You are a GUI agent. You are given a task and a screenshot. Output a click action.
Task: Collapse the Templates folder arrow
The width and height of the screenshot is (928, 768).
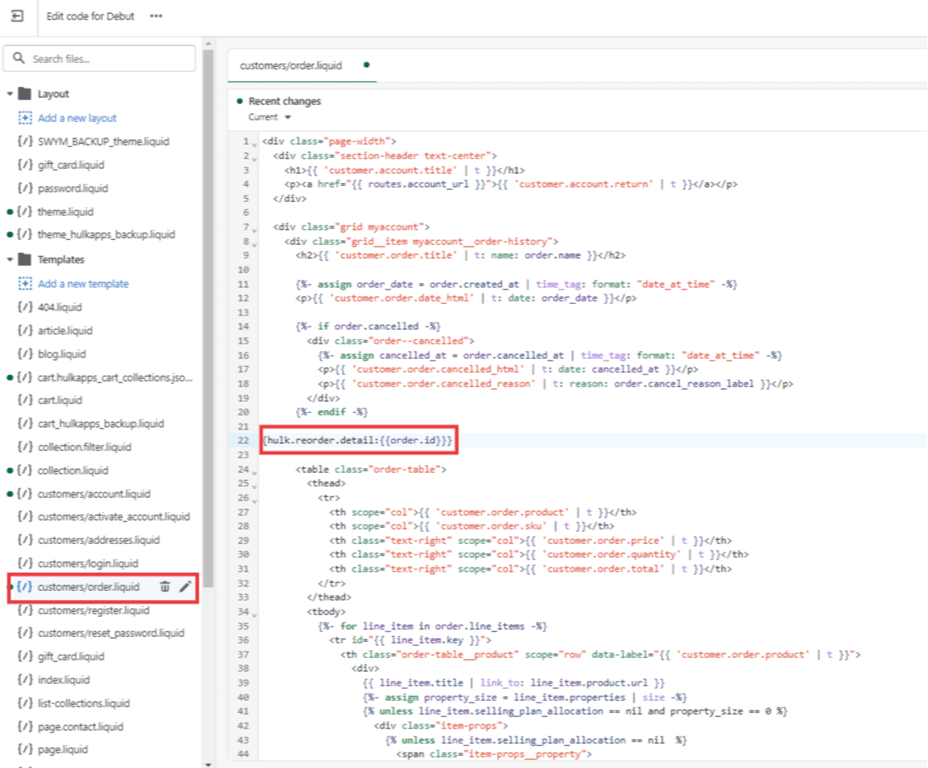9,259
